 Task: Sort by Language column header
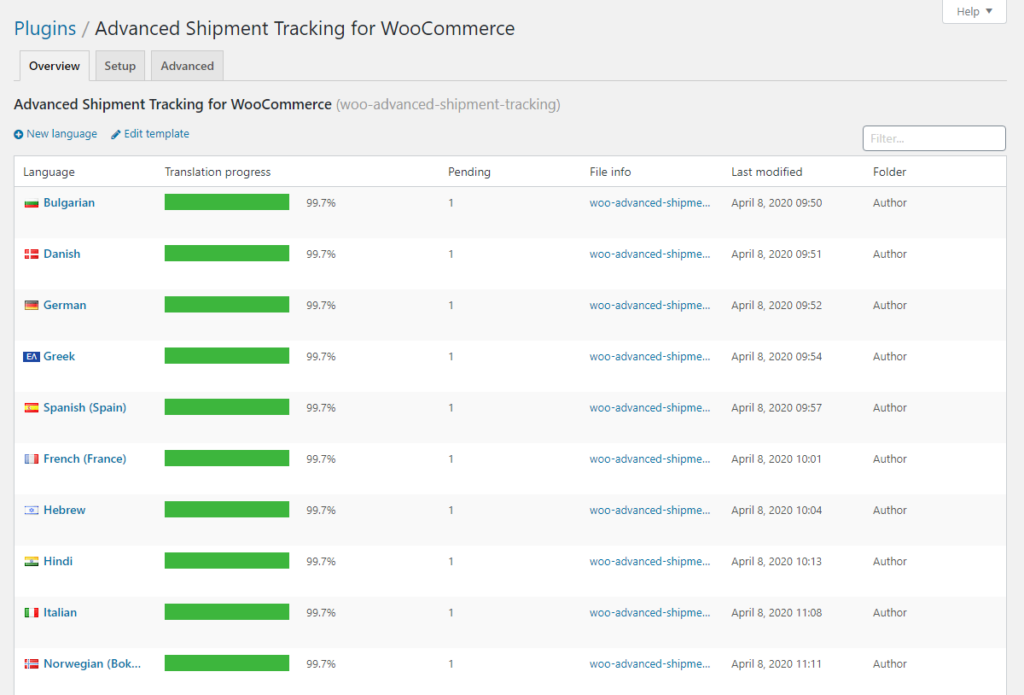pos(49,172)
